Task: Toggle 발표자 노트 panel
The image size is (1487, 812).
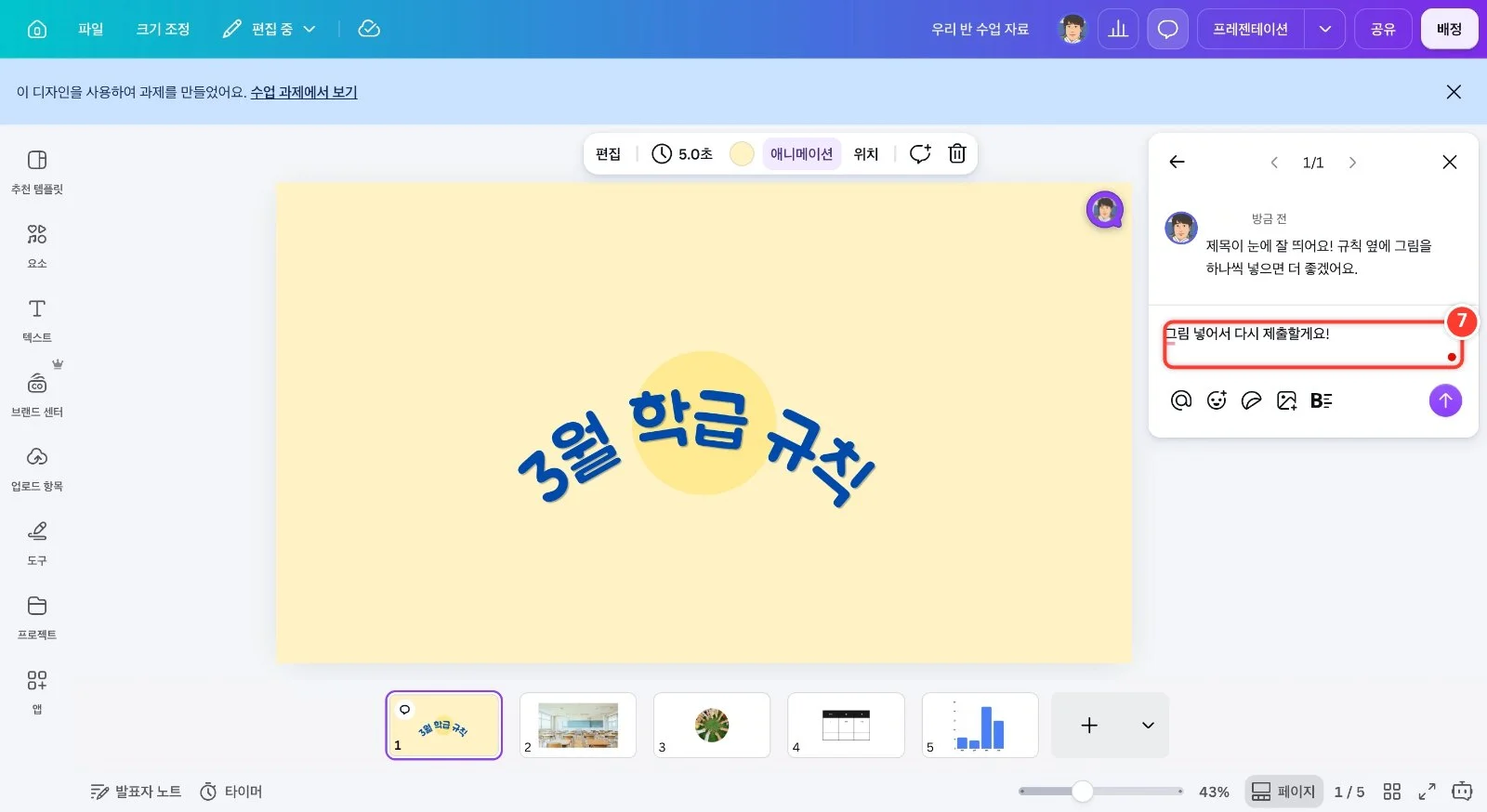Action: point(136,792)
